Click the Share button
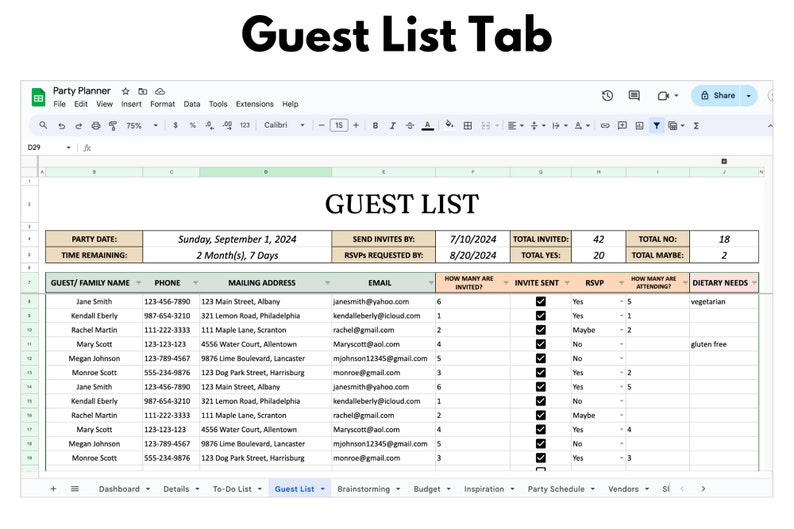Viewport: 794px width, 529px height. [718, 96]
